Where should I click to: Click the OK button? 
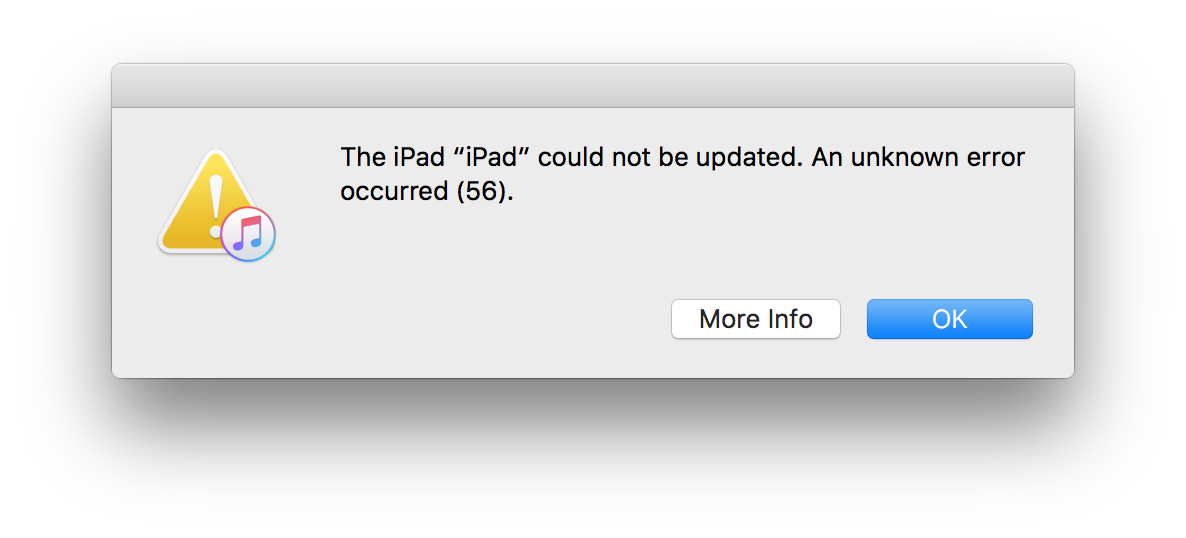pyautogui.click(x=949, y=319)
